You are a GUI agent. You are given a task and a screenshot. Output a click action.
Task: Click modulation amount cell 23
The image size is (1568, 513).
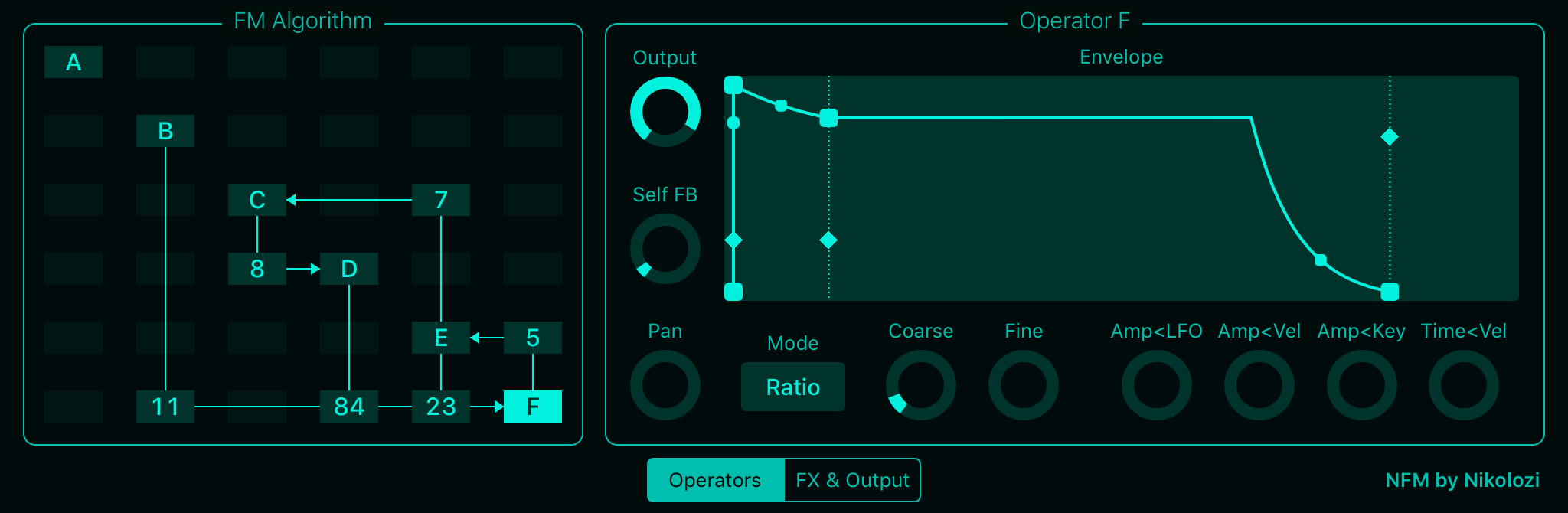(x=441, y=407)
